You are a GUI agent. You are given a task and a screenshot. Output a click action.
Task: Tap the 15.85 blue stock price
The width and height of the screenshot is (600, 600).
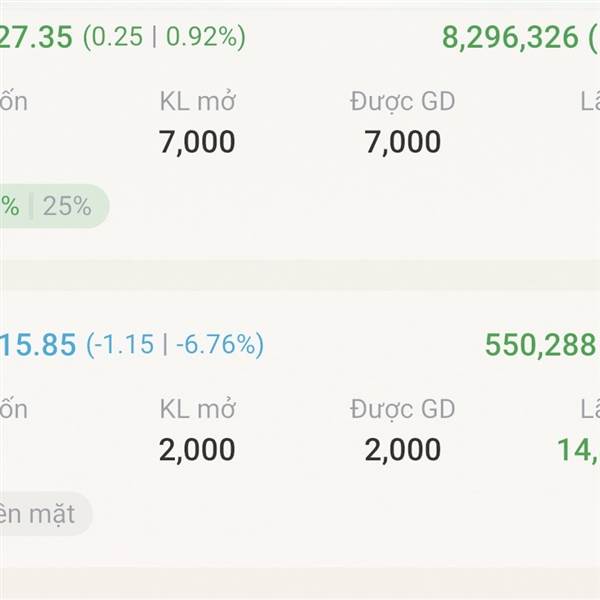[x=38, y=345]
